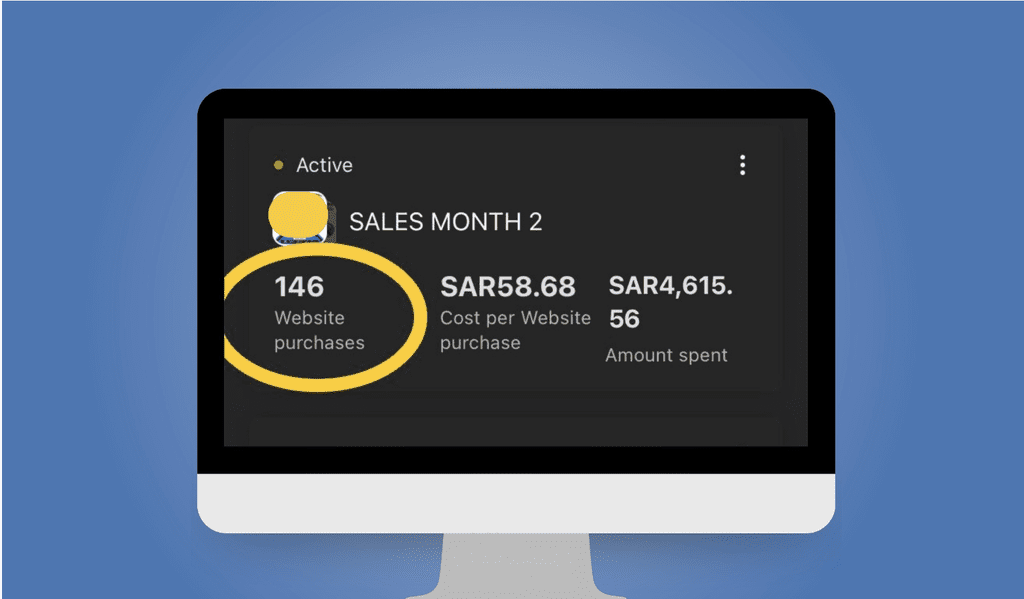
Task: Select the SALES MONTH 2 campaign title
Action: pyautogui.click(x=445, y=222)
